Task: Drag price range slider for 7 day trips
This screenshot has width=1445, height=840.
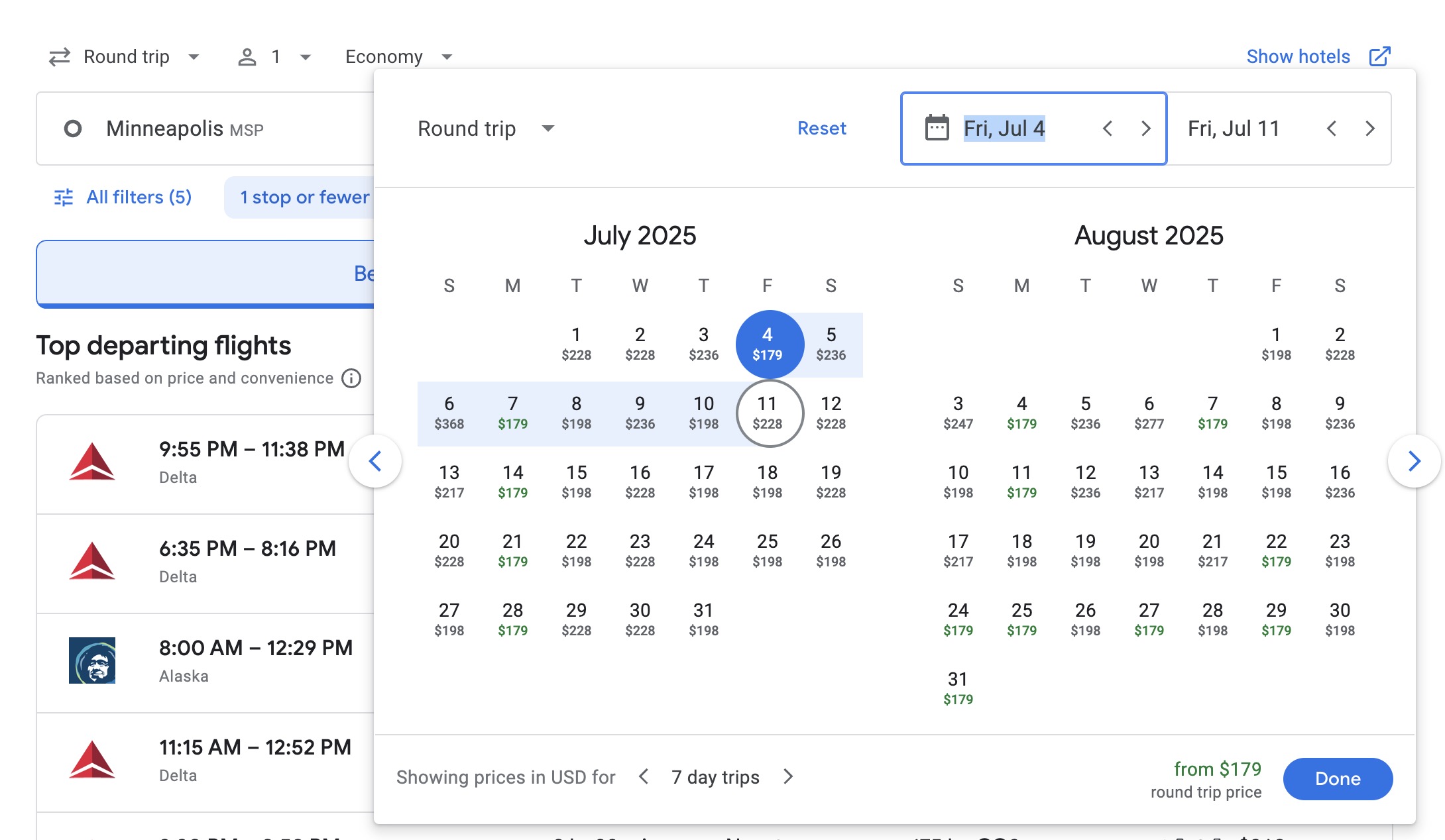Action: tap(715, 777)
